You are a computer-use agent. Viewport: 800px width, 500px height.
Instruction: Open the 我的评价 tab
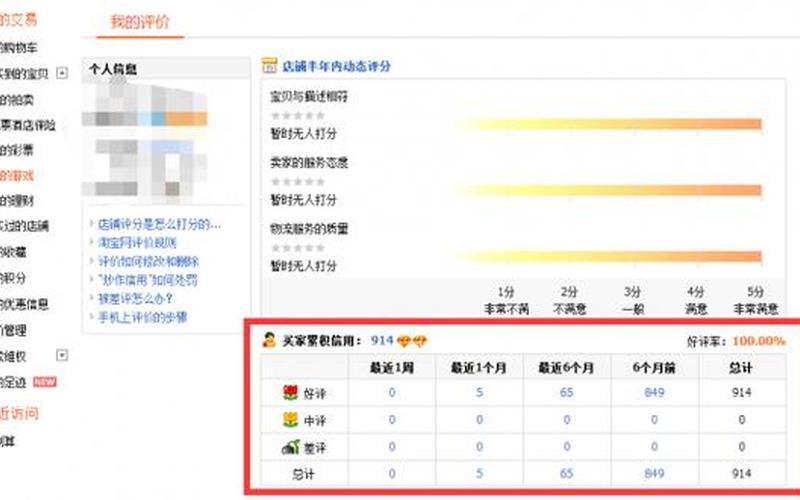(x=140, y=22)
